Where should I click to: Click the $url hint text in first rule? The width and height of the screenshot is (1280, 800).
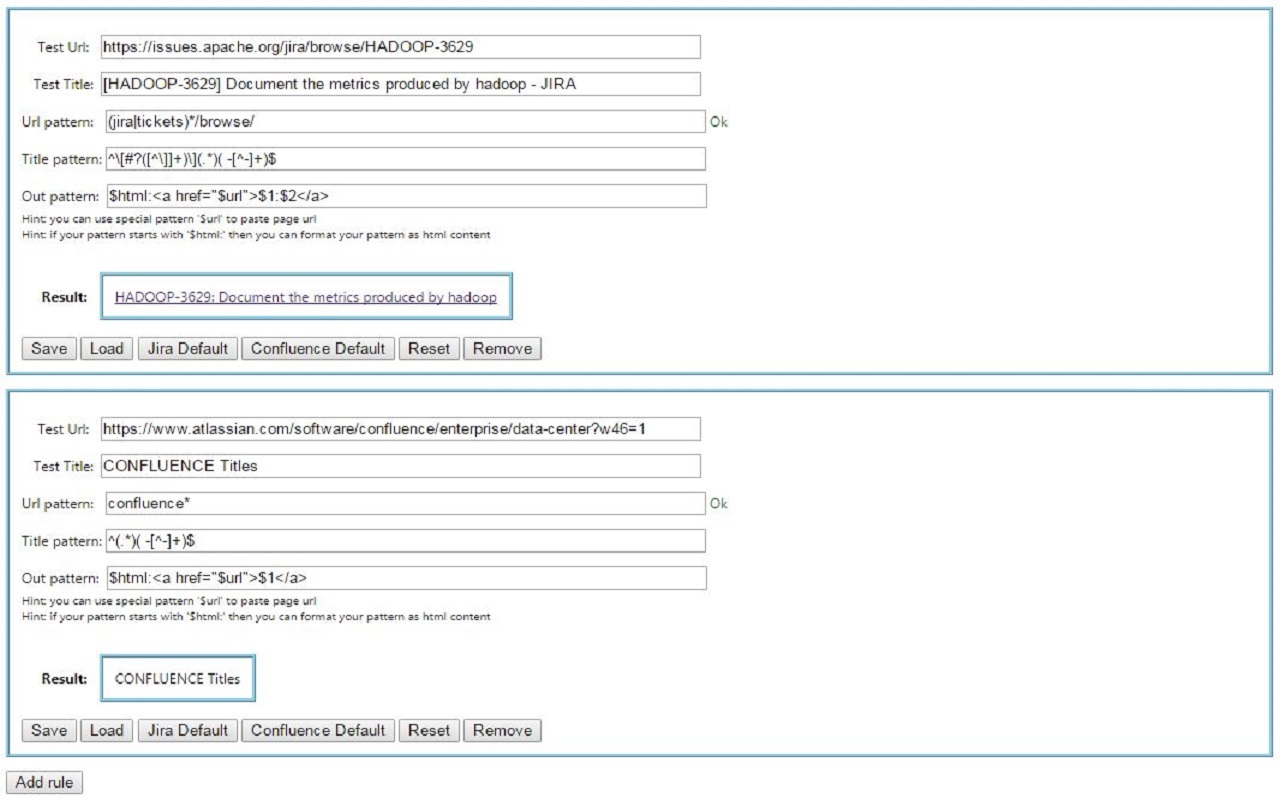(170, 219)
